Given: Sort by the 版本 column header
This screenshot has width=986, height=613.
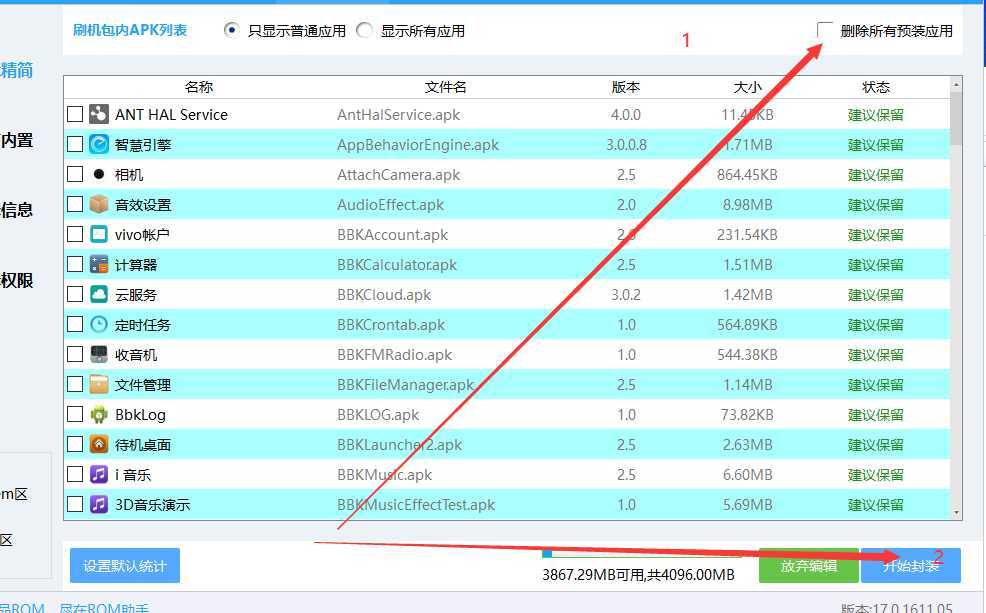Looking at the screenshot, I should pyautogui.click(x=626, y=87).
